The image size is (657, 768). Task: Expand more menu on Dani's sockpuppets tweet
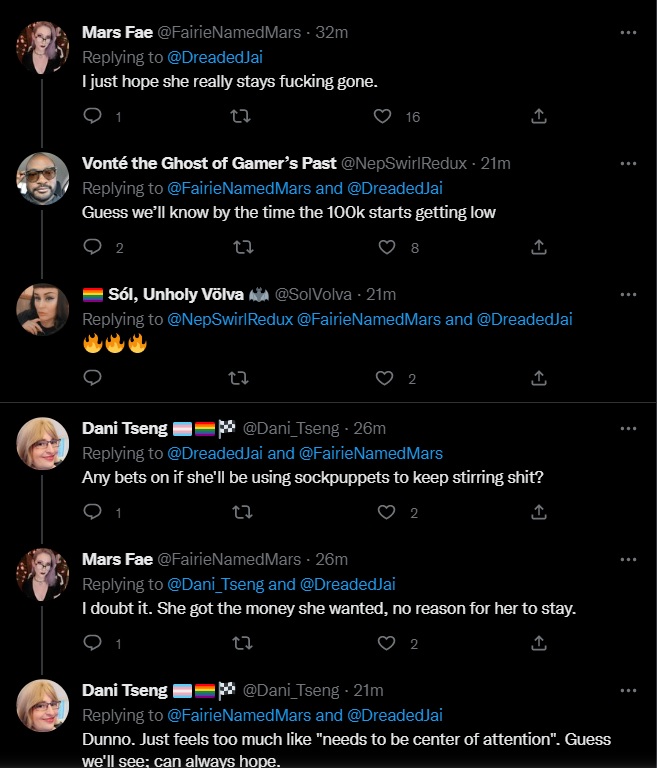click(x=628, y=428)
